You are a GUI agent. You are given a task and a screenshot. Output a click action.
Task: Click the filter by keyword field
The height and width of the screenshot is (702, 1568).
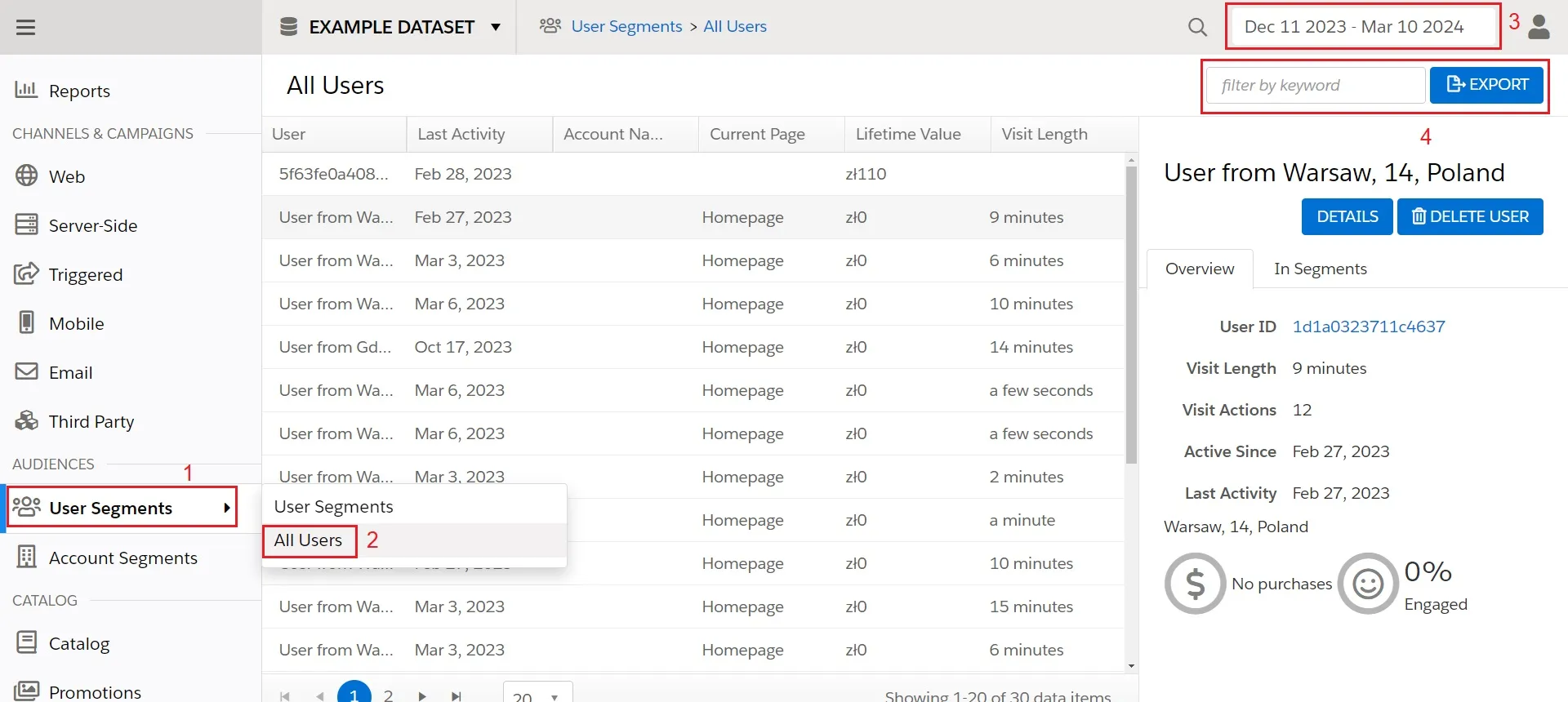pyautogui.click(x=1315, y=85)
